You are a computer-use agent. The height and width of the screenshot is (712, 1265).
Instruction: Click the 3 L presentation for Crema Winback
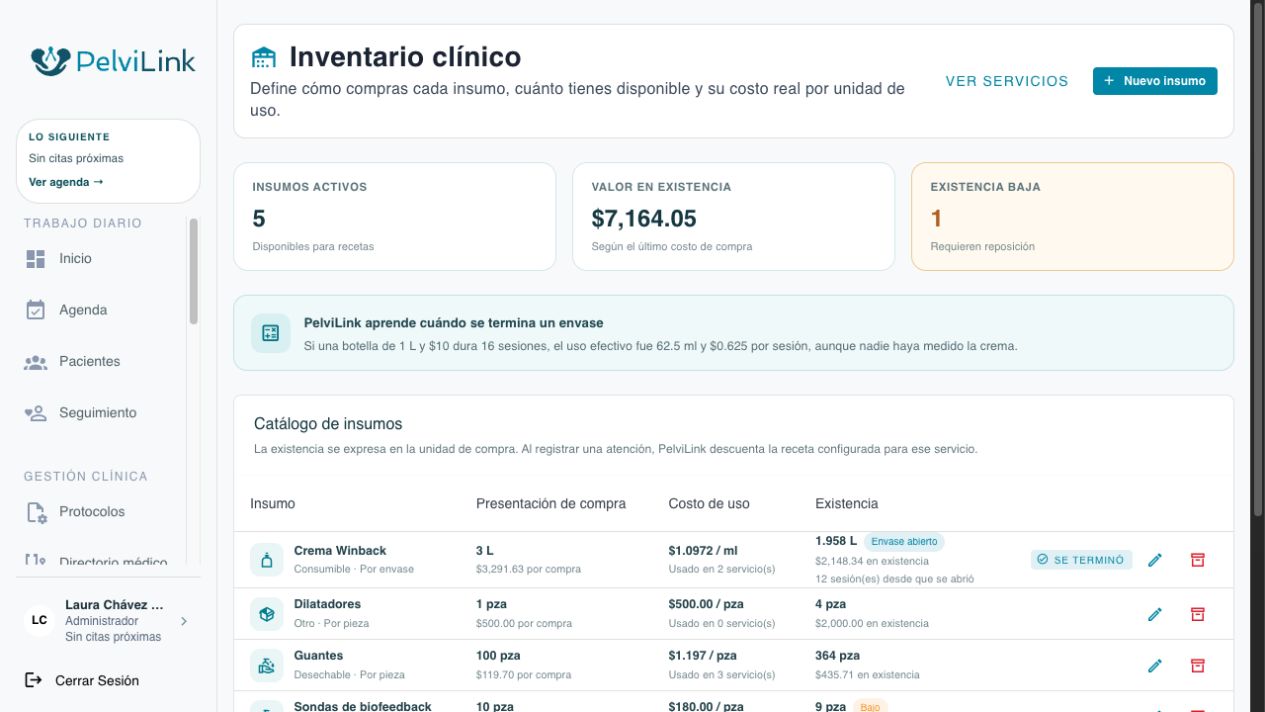coord(484,551)
